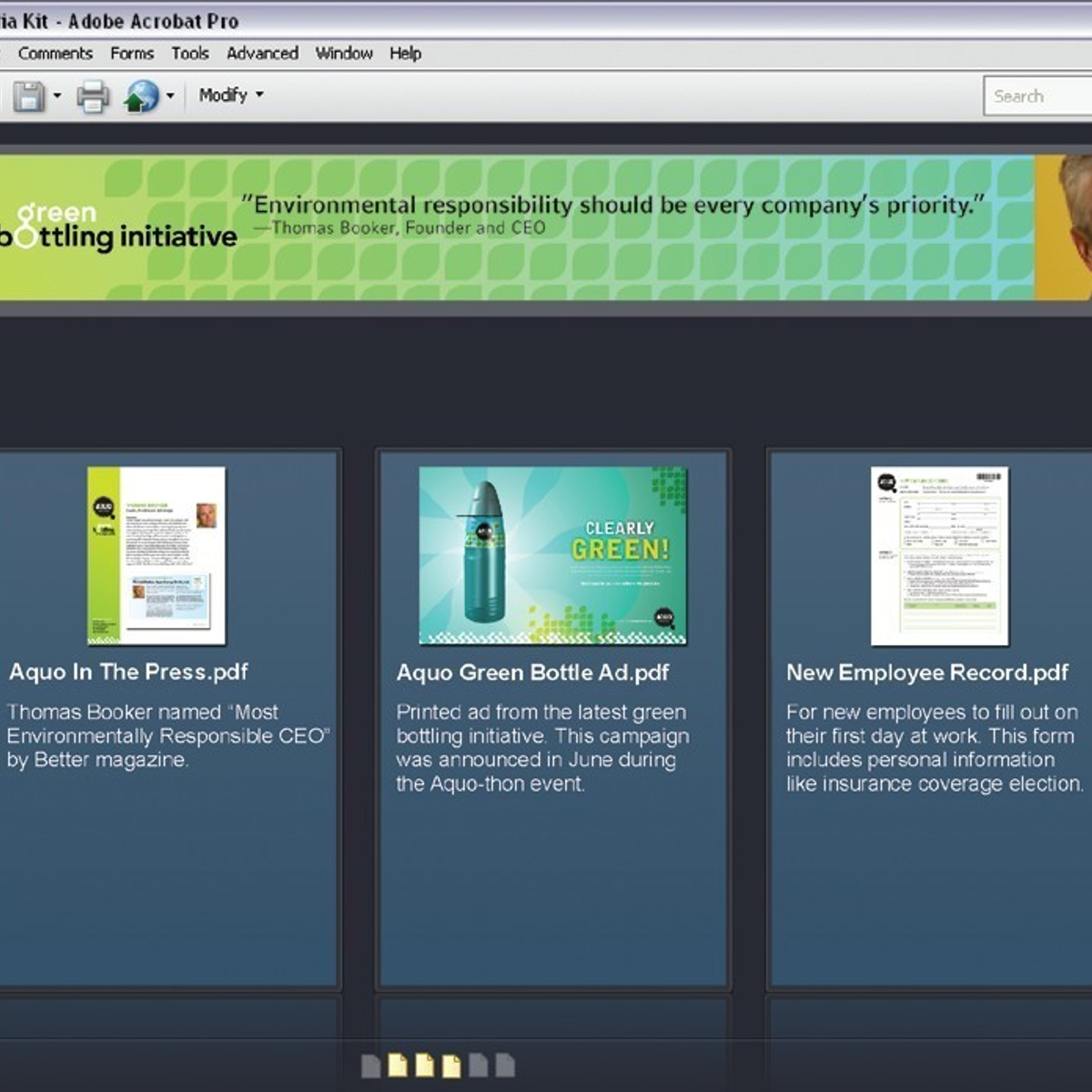Click the Save floppy disk icon
The image size is (1092, 1092).
click(x=28, y=96)
